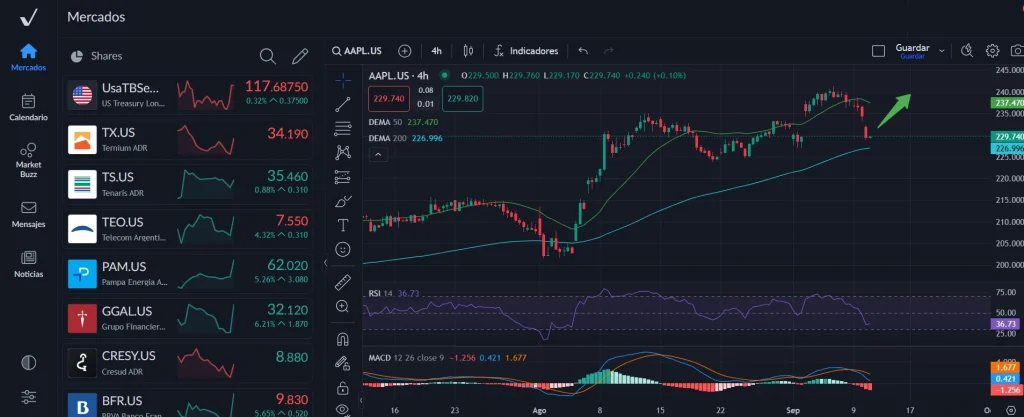This screenshot has width=1024, height=417.
Task: Open the Noticias section
Action: pos(28,264)
